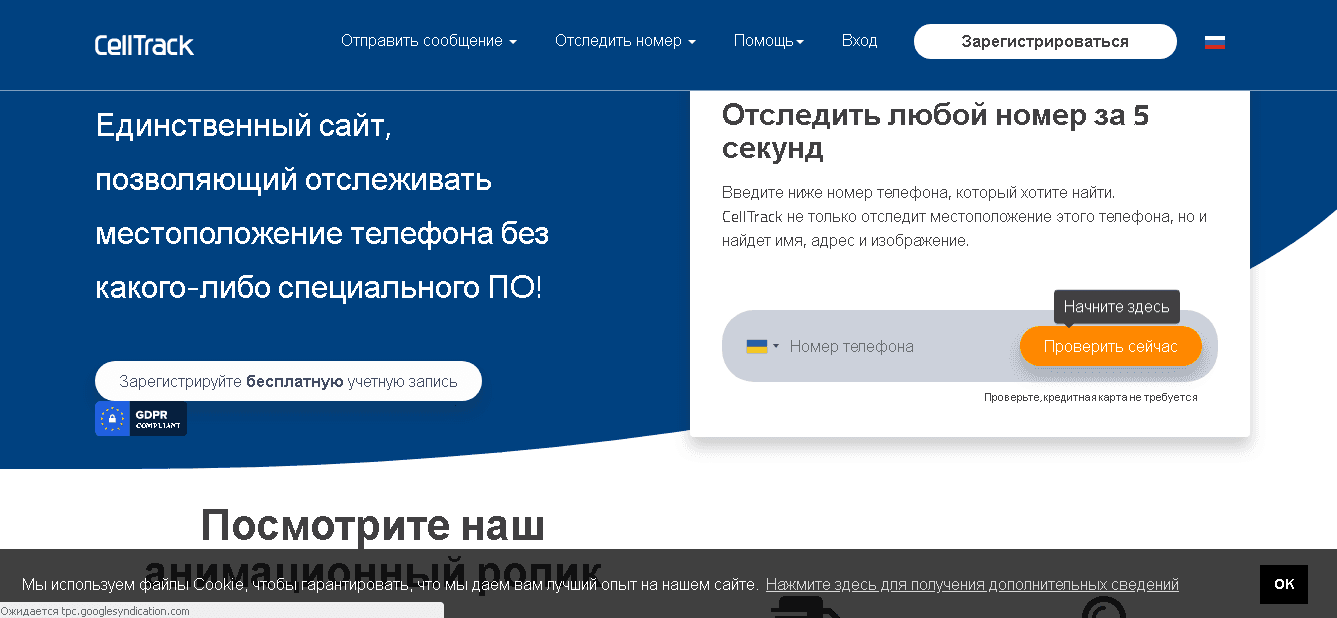Open the cookie additional information link
The image size is (1337, 618).
[972, 585]
